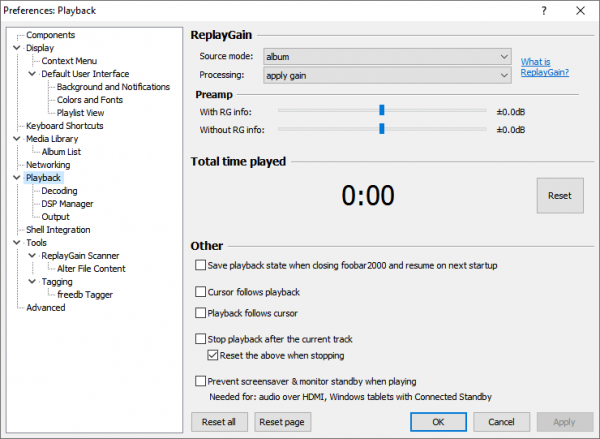Select DSP Manager in the tree
This screenshot has height=439, width=600.
tap(67, 204)
